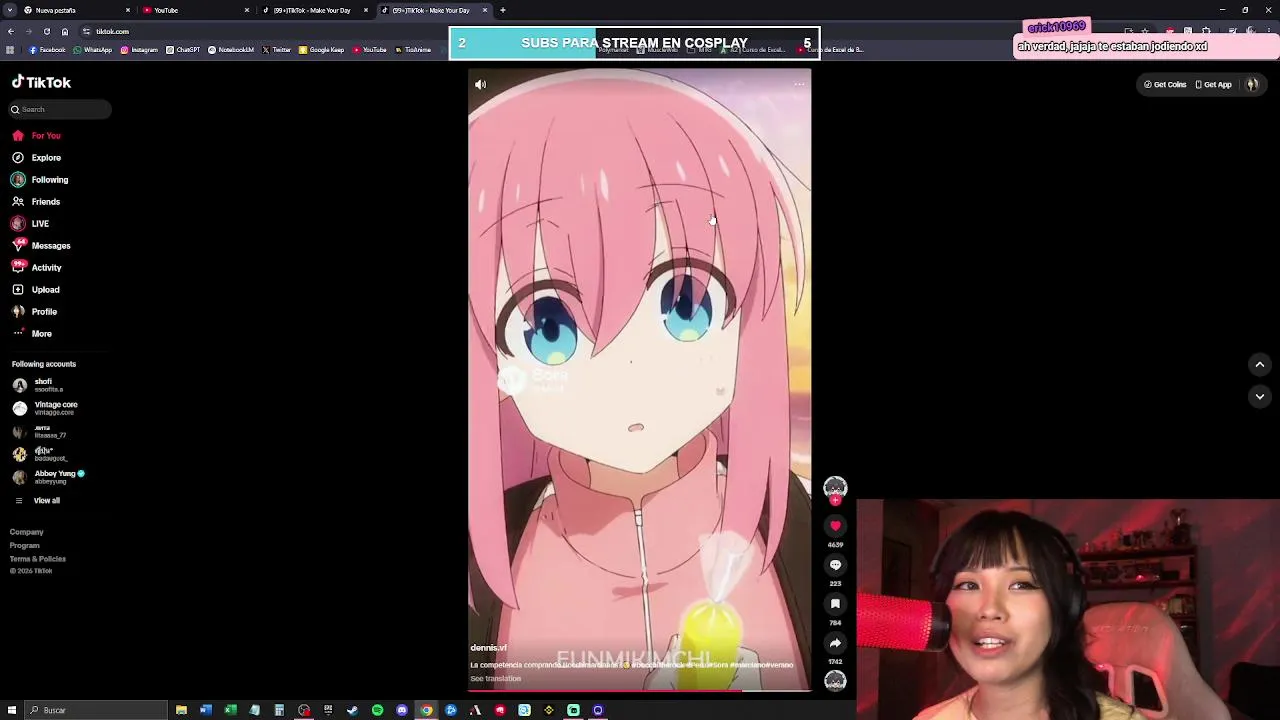Open the Terms & Policies footer link
1280x720 pixels.
point(38,559)
